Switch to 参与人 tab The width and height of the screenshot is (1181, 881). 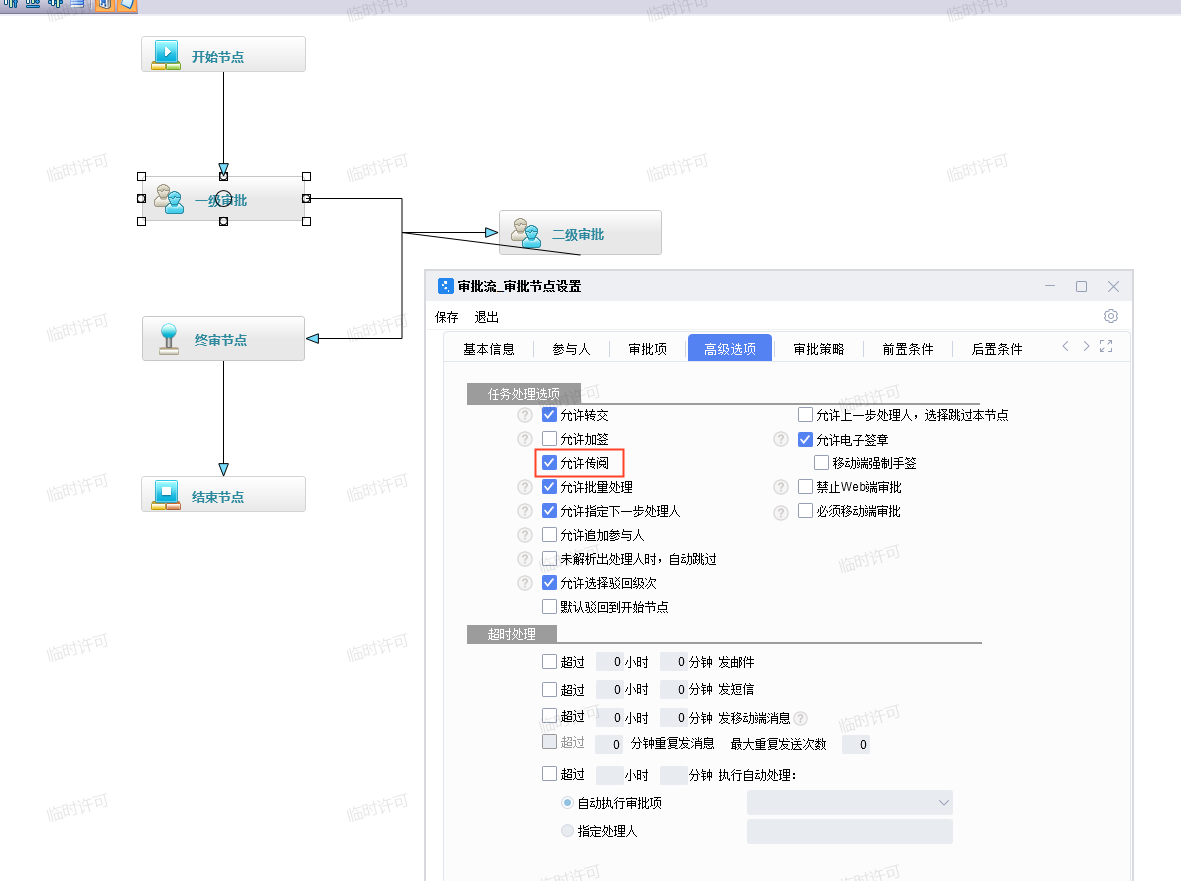(x=571, y=349)
